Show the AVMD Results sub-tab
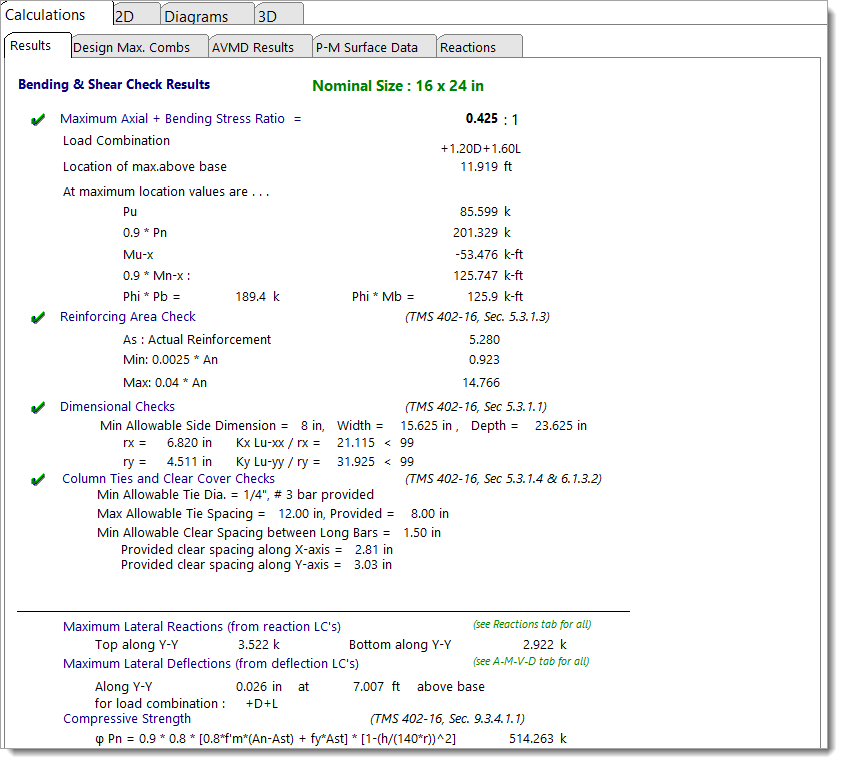 tap(253, 47)
